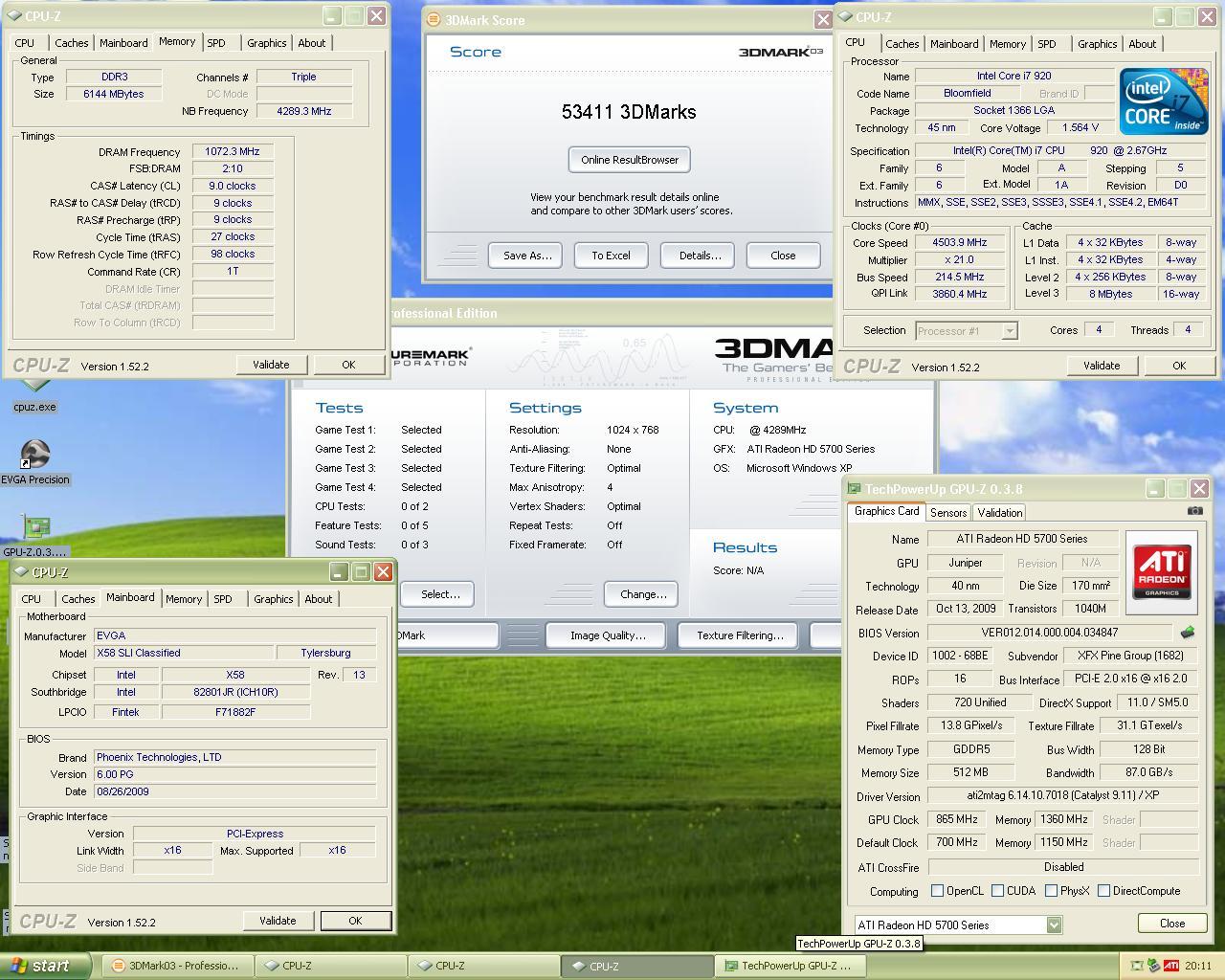Click the Select... tests button in 3DMark
1225x980 pixels.
[x=439, y=594]
